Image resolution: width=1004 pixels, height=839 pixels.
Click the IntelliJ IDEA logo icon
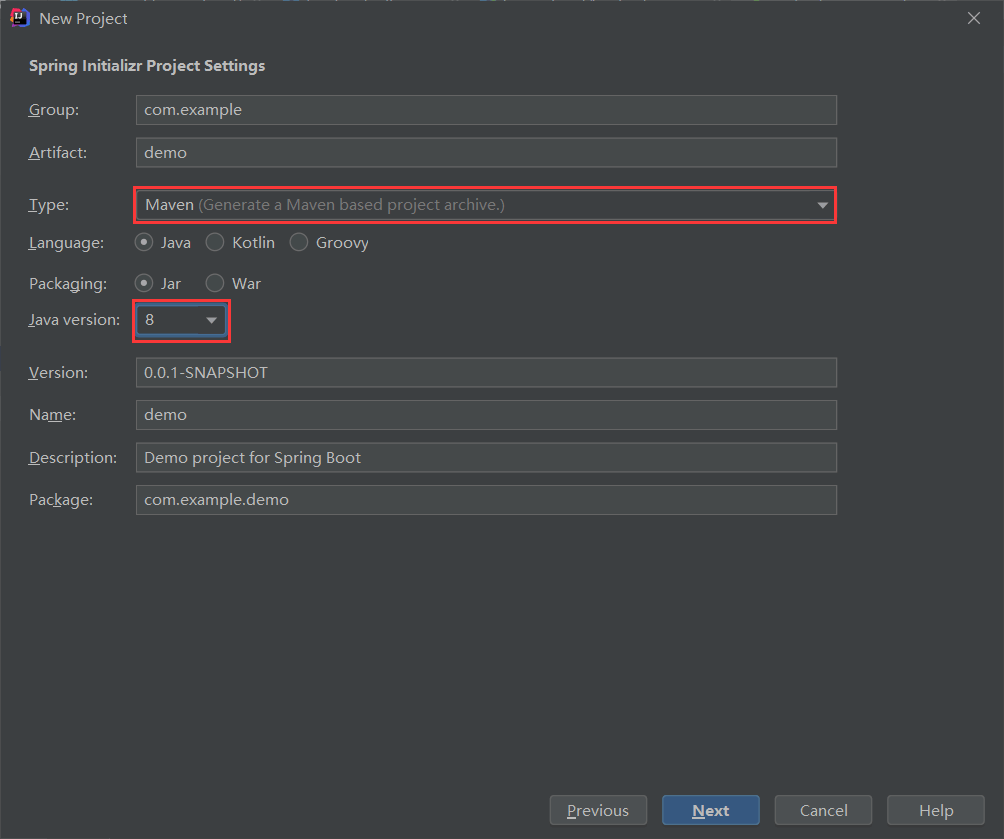point(20,19)
